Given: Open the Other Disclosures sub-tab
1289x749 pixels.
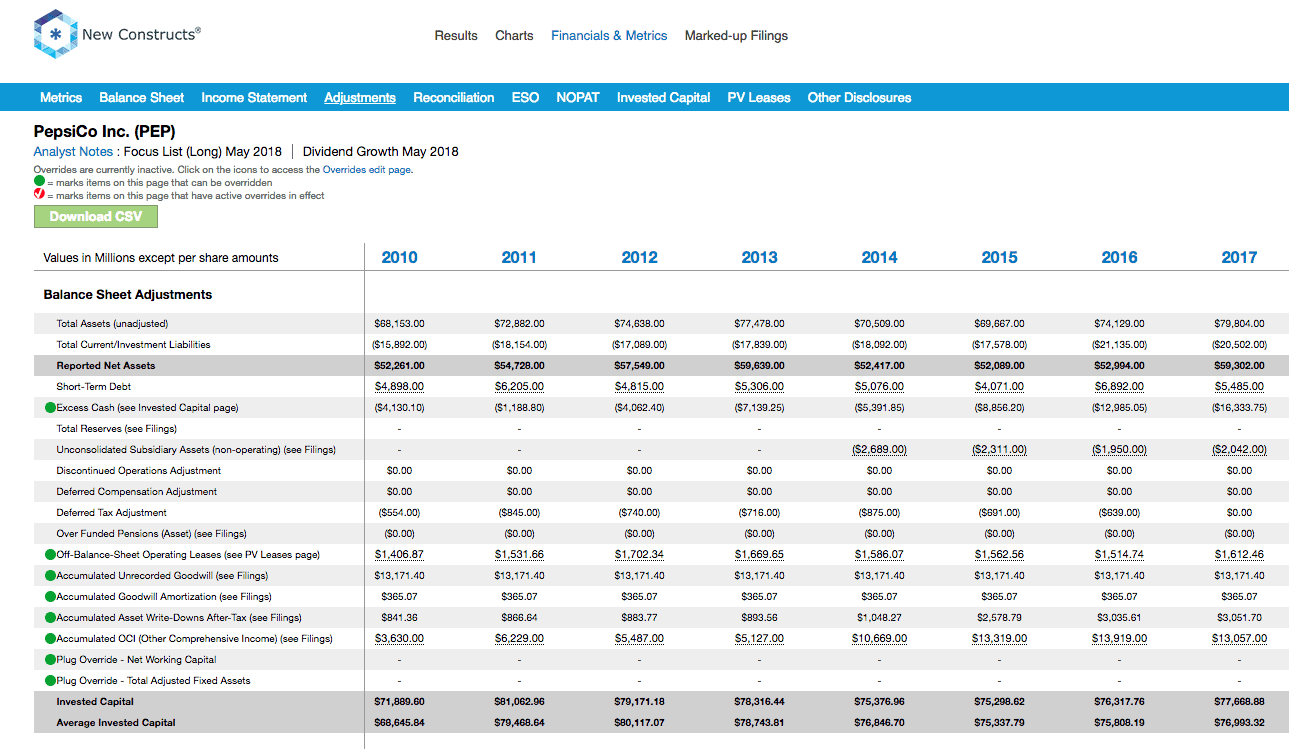Looking at the screenshot, I should [x=859, y=98].
